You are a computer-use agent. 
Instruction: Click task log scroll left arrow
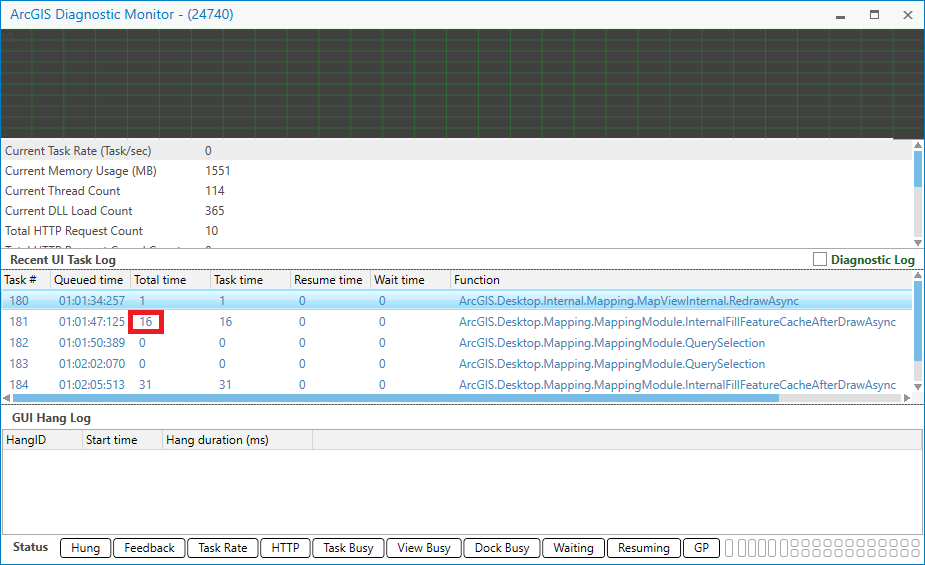point(6,398)
